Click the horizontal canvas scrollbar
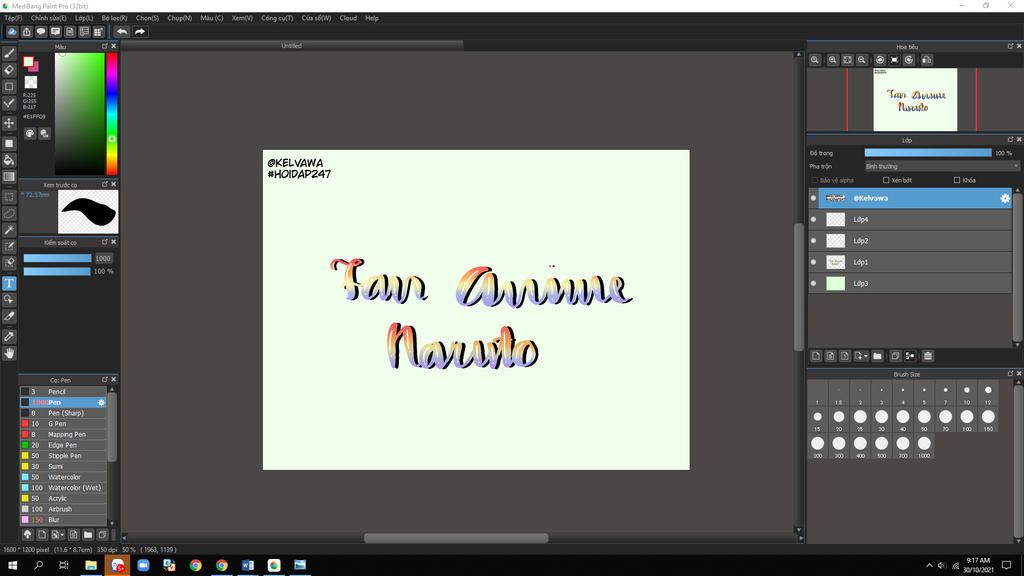 click(x=456, y=538)
